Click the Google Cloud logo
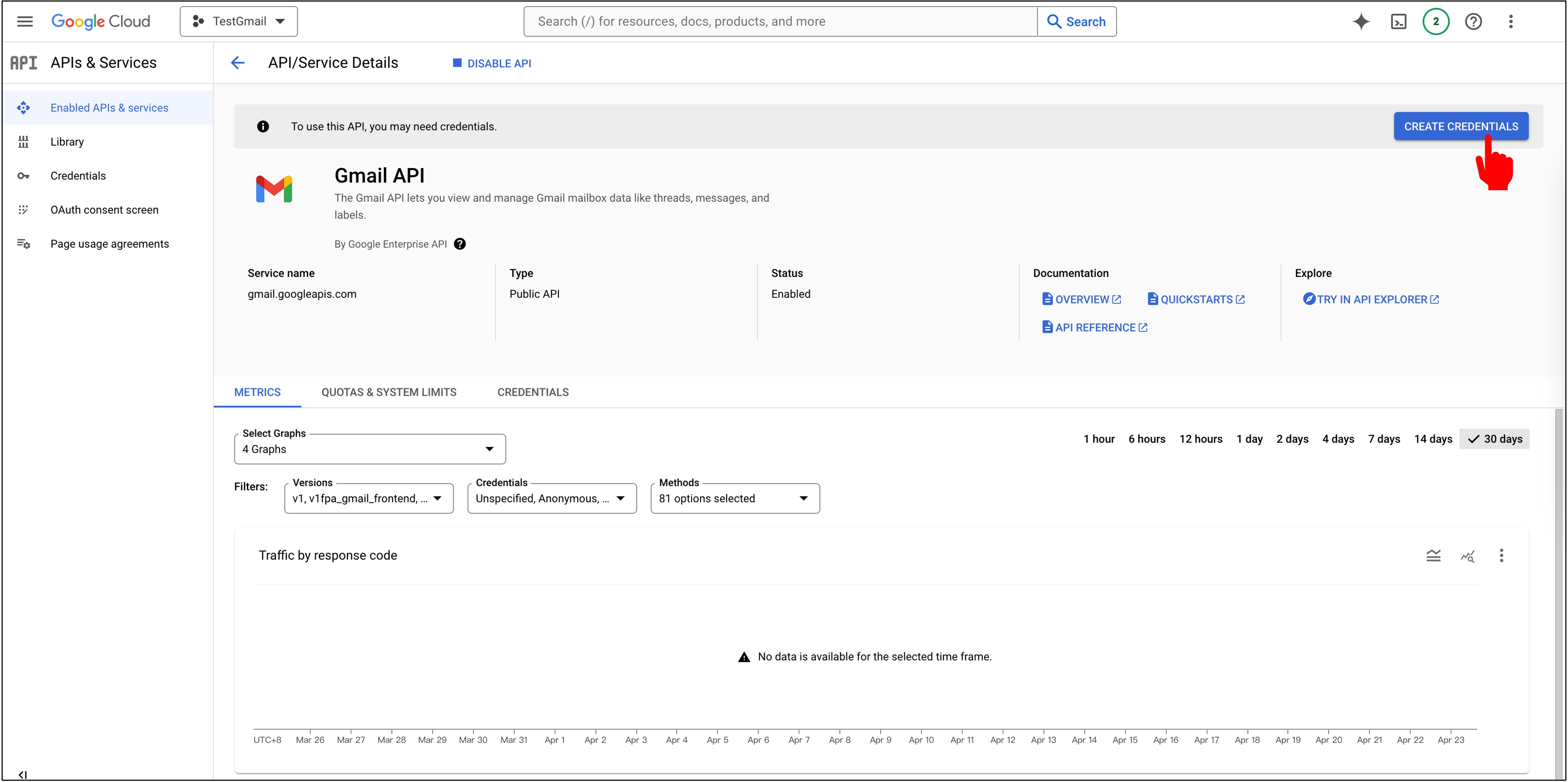The image size is (1568, 782). pyautogui.click(x=100, y=21)
